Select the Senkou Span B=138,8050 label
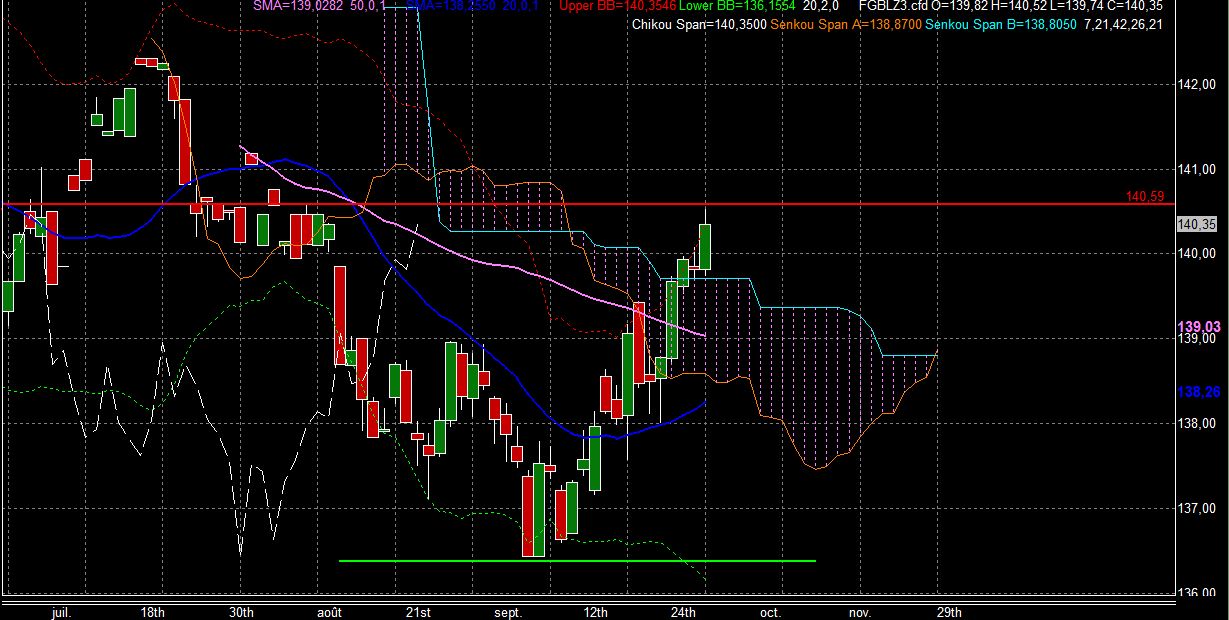This screenshot has width=1229, height=620. coord(1001,24)
